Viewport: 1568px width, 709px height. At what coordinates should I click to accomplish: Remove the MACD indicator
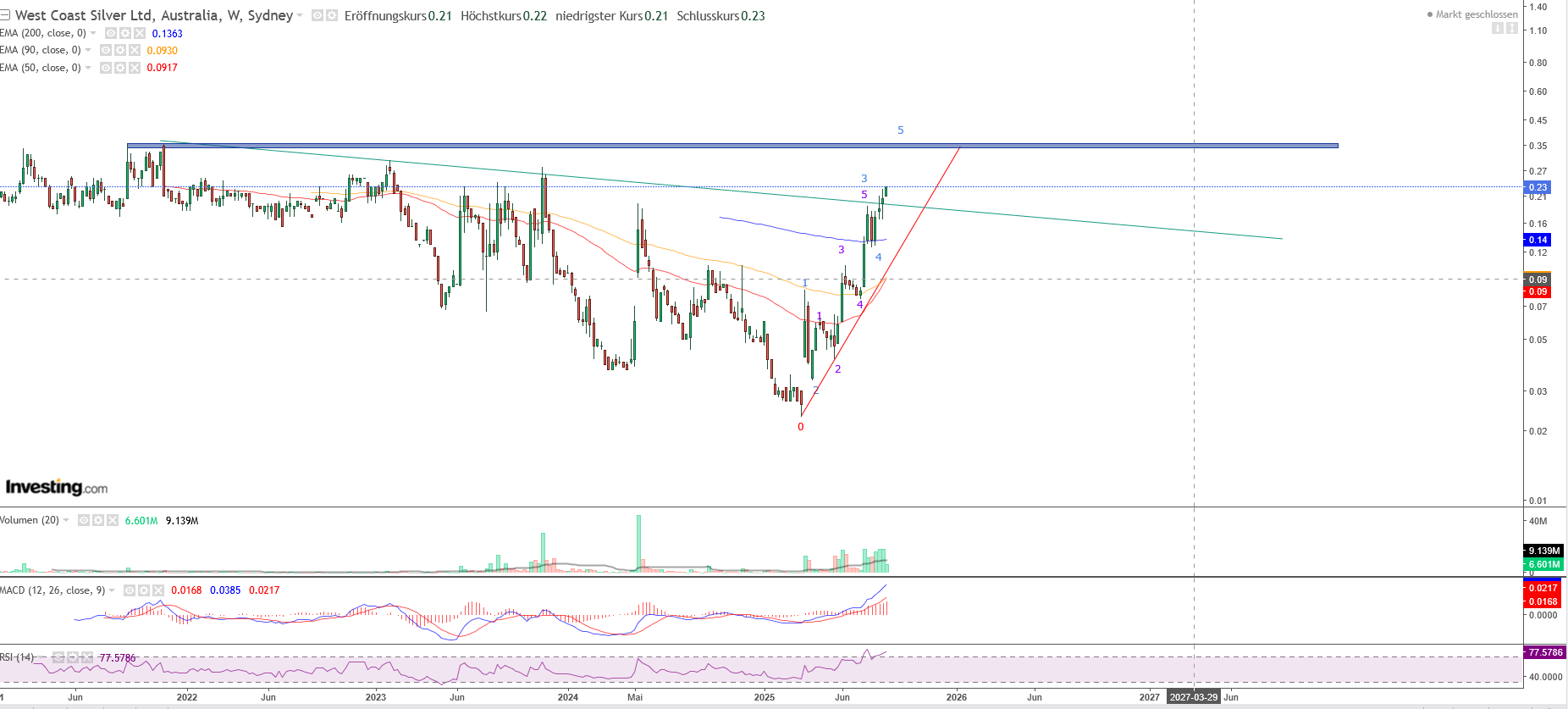tap(157, 590)
